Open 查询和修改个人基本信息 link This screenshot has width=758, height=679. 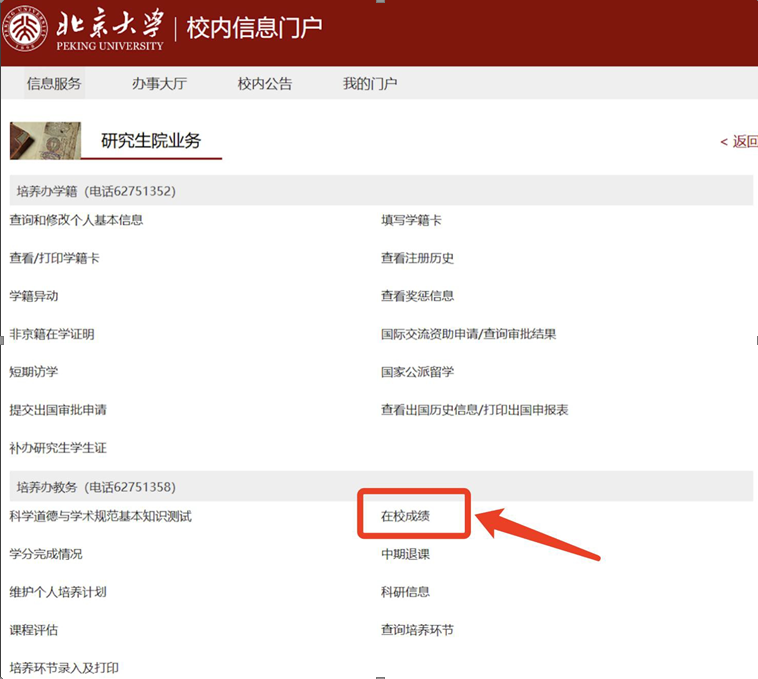[76, 220]
